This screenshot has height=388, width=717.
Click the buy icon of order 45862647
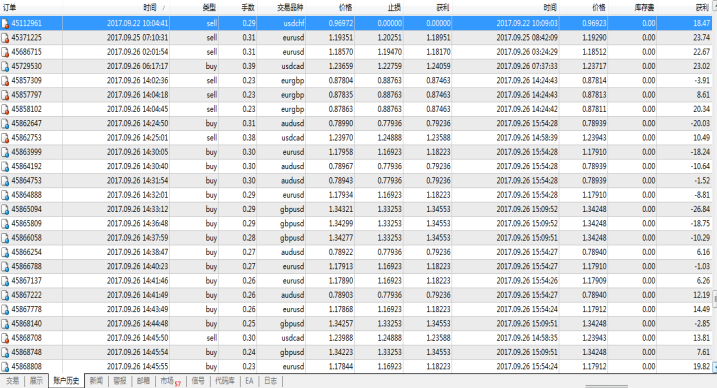click(x=5, y=123)
